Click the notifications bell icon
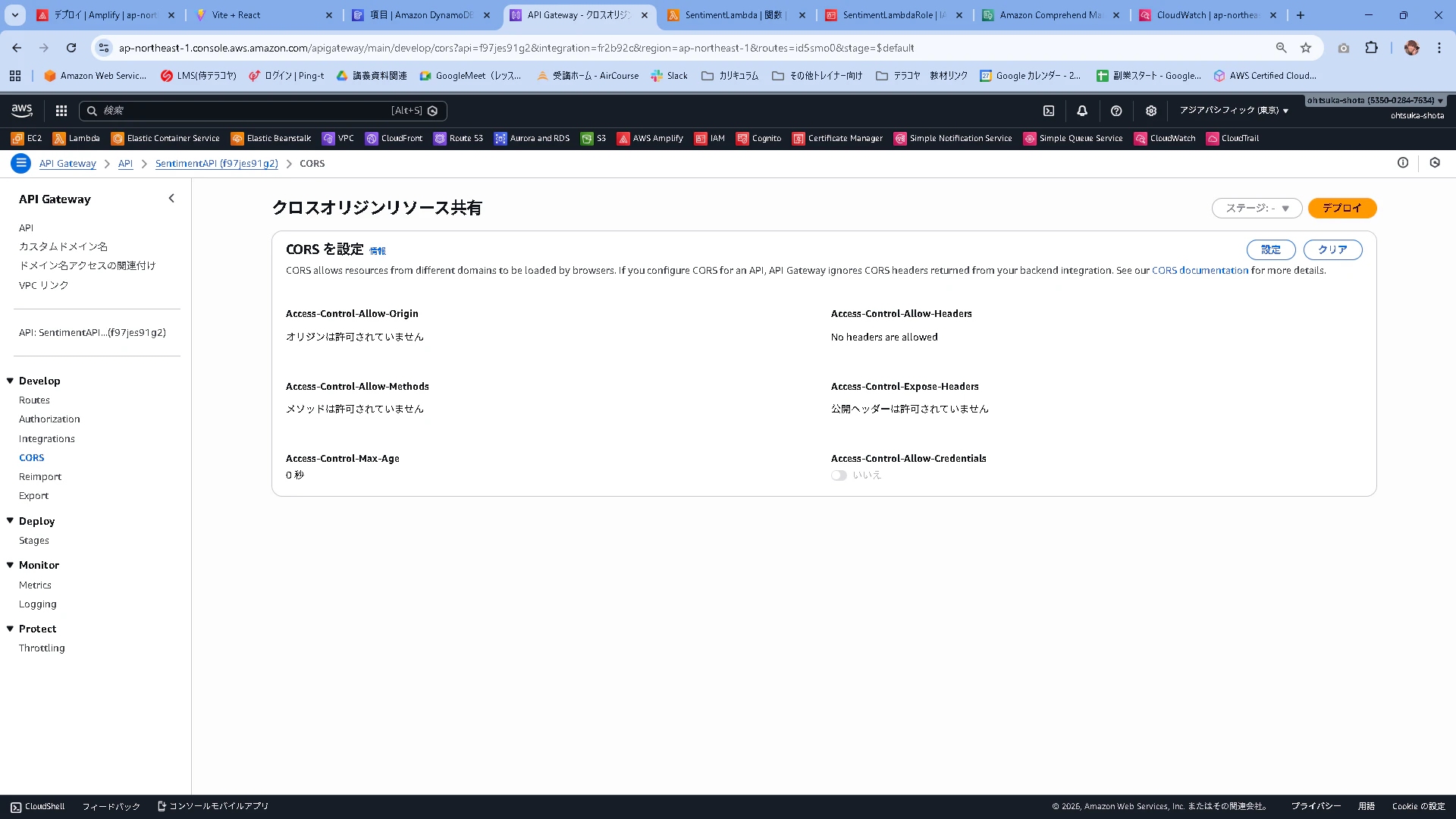This screenshot has height=819, width=1456. (x=1082, y=111)
